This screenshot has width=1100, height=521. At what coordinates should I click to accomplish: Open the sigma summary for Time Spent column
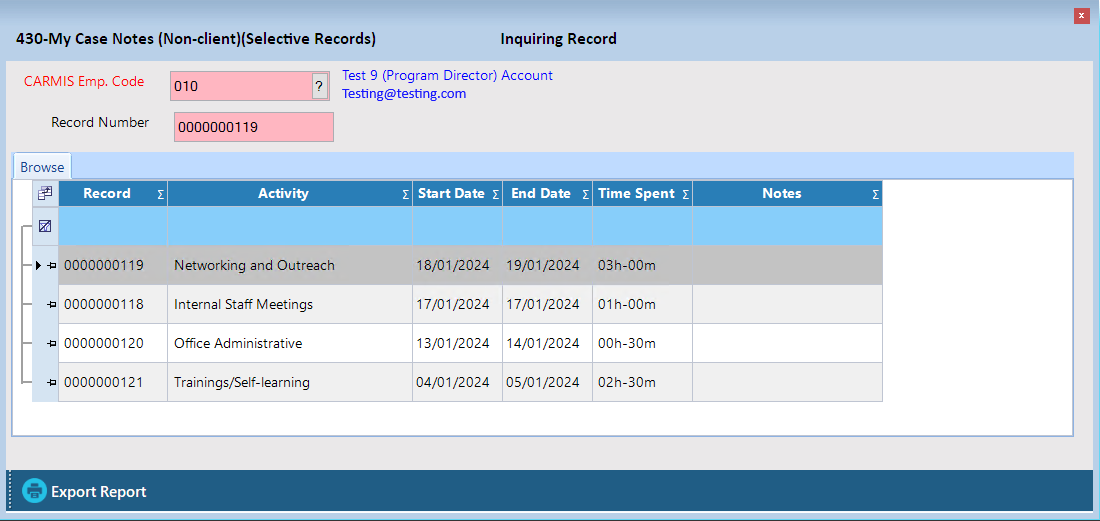coord(685,195)
